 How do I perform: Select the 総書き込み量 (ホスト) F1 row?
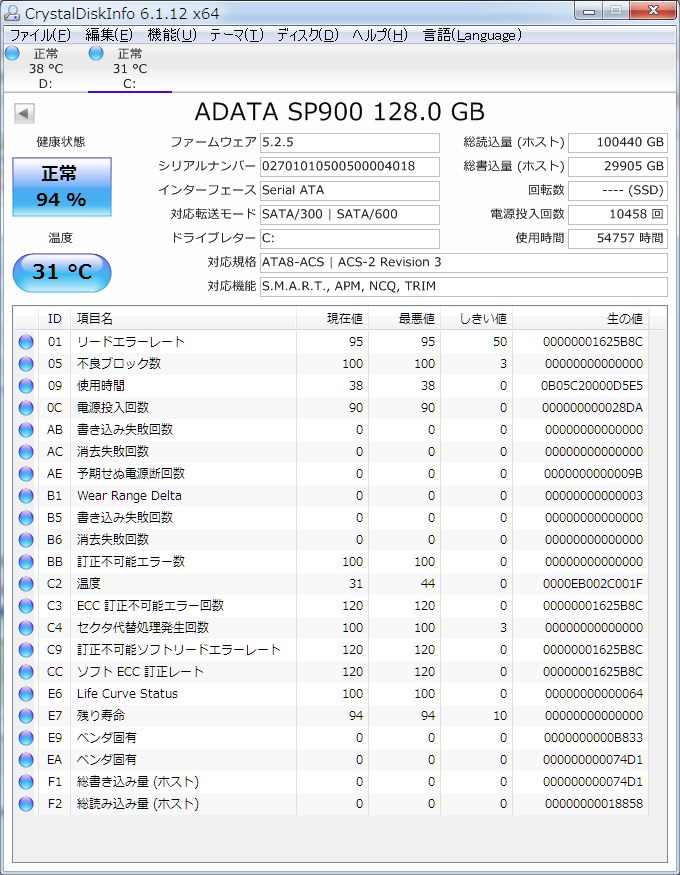pyautogui.click(x=331, y=782)
